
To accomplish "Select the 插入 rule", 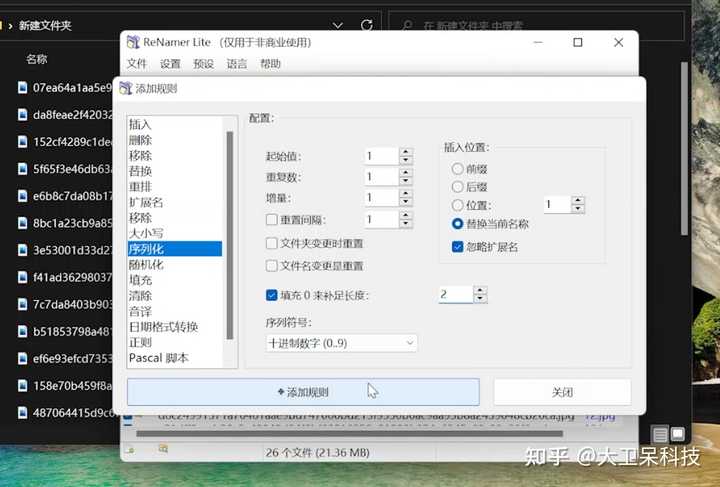I will pos(175,124).
